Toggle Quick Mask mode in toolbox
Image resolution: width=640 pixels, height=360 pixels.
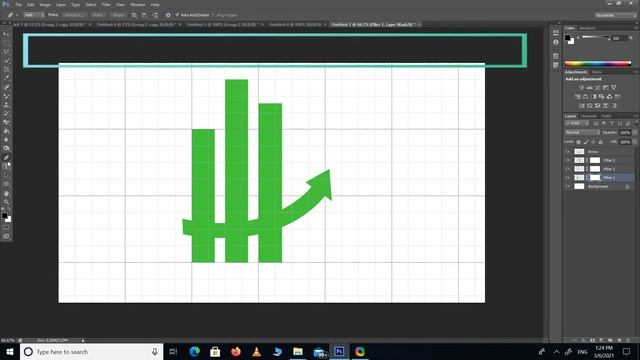[6, 228]
